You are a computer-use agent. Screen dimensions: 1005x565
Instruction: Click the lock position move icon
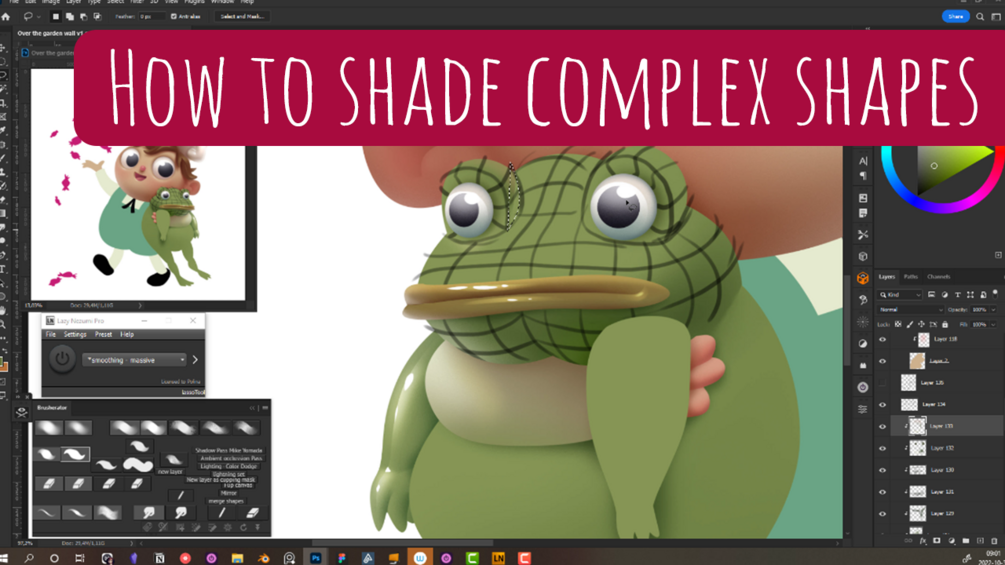[921, 325]
